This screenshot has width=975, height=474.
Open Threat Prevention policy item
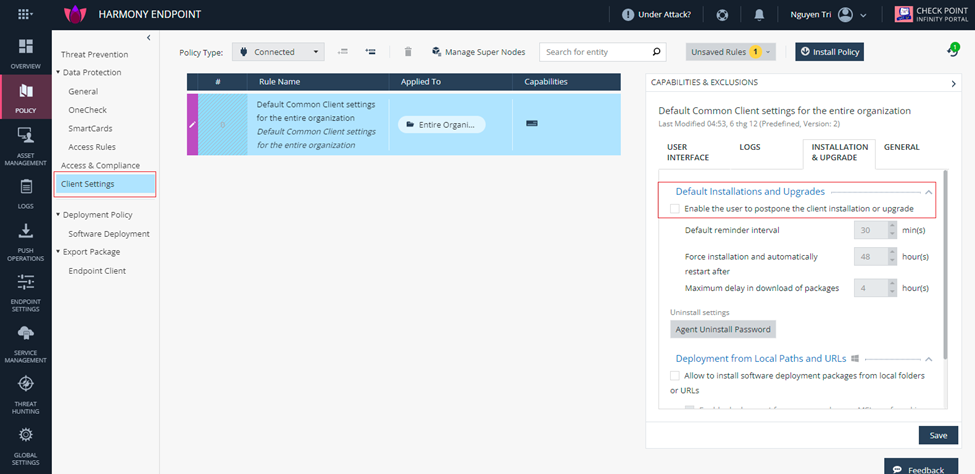click(x=95, y=55)
